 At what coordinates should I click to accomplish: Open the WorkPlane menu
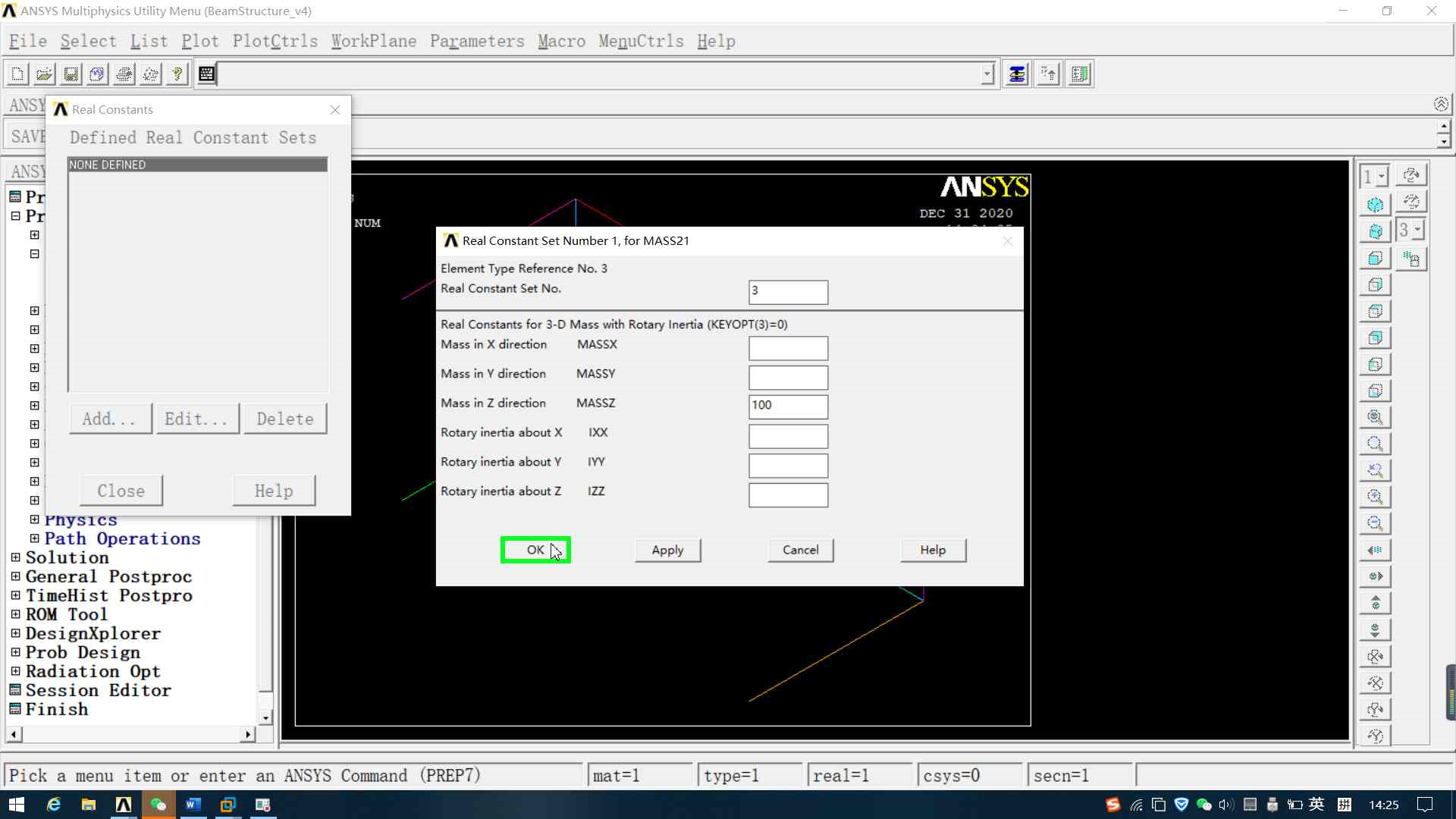(373, 41)
